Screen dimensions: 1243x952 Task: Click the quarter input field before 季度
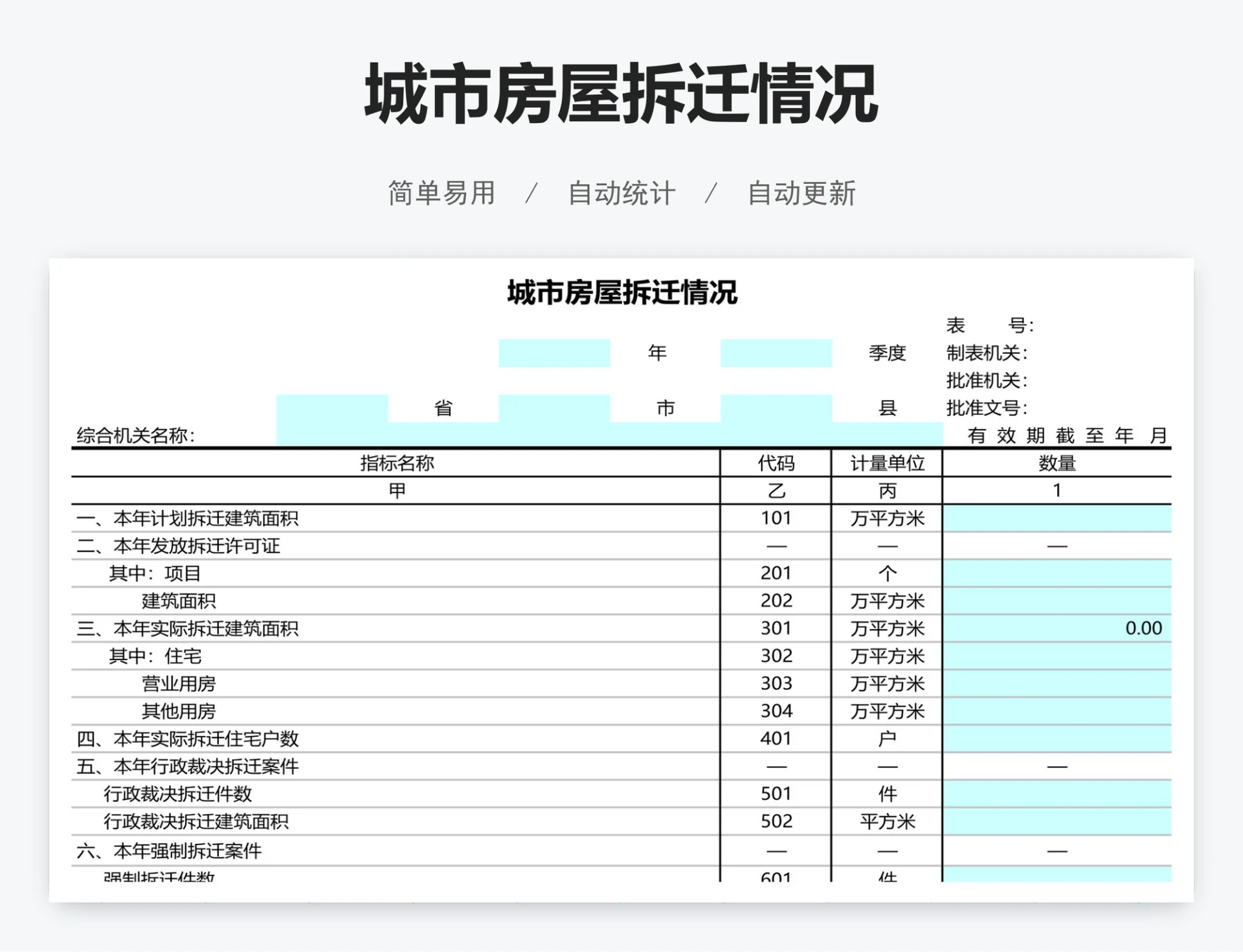pos(776,353)
